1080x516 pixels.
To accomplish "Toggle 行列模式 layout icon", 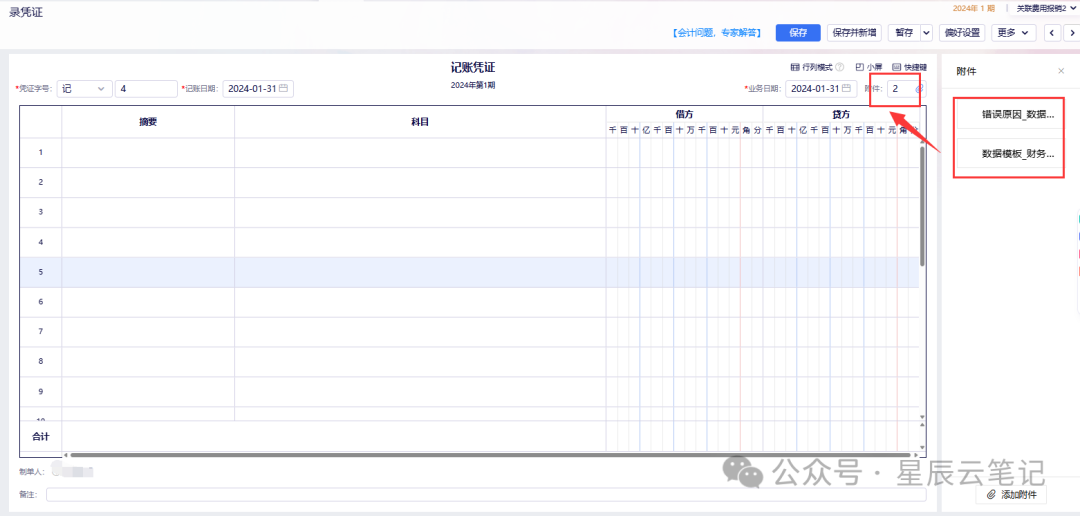I will click(x=795, y=68).
